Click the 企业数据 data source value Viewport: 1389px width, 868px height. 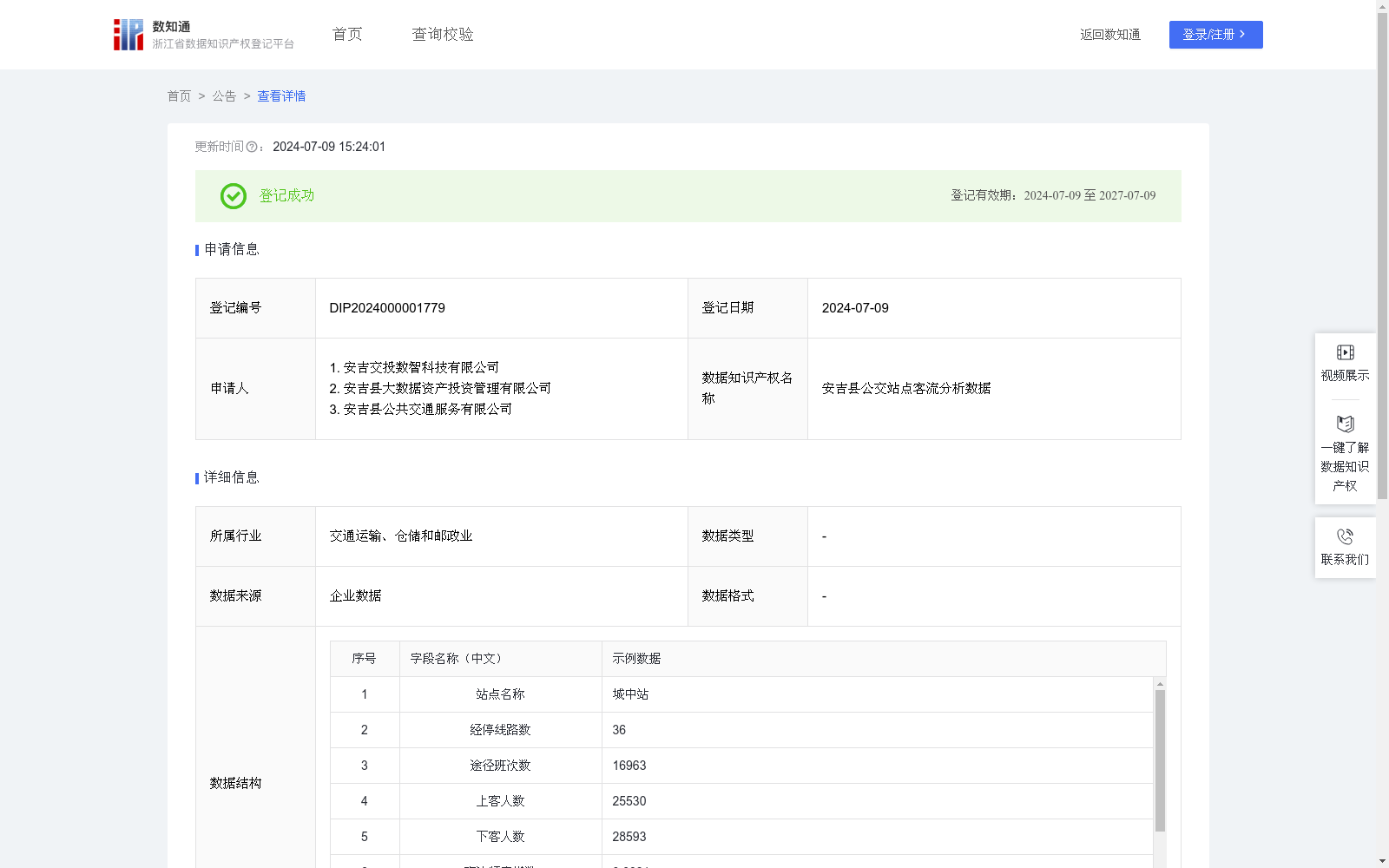tap(355, 596)
